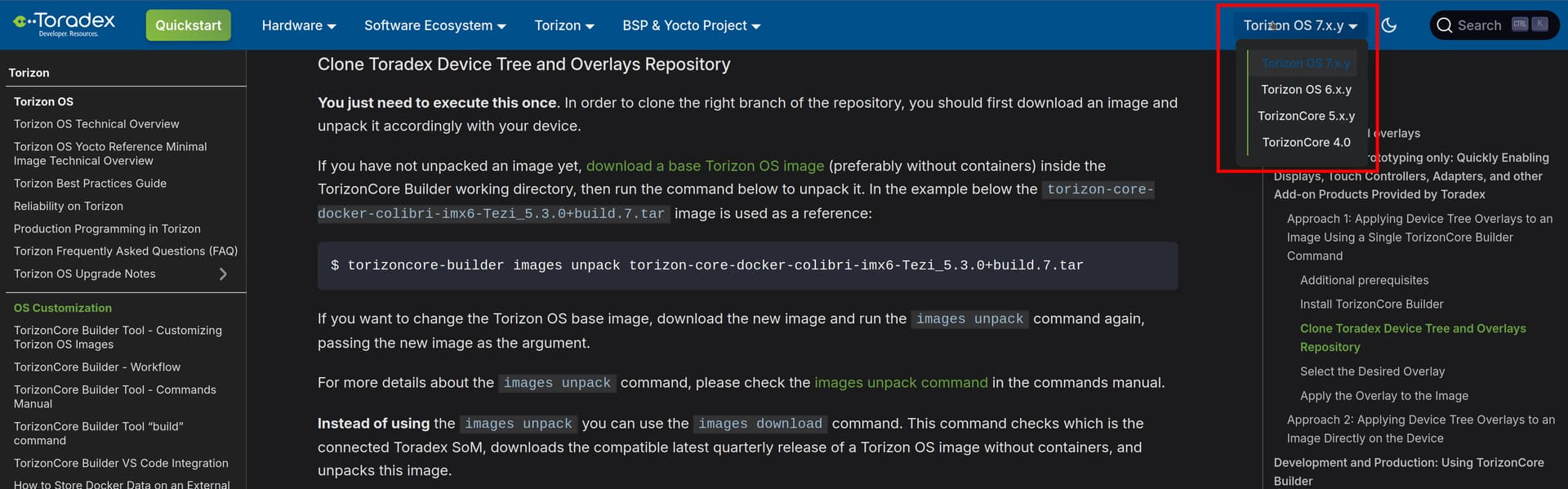Open the Toradex Developer Resources logo
This screenshot has height=489, width=1568.
65,24
